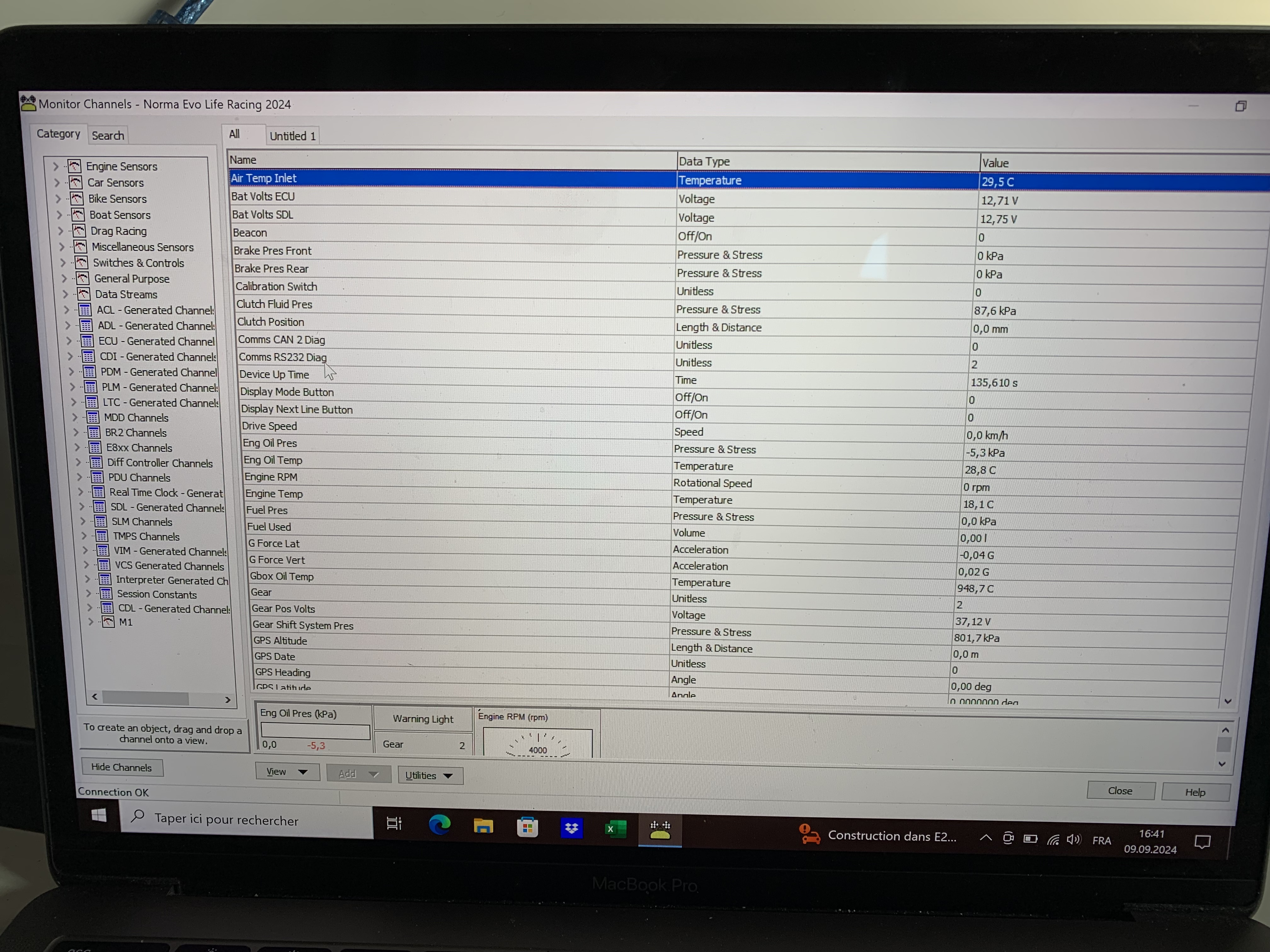Viewport: 1270px width, 952px height.
Task: Click the Data Streams category icon
Action: pos(83,294)
